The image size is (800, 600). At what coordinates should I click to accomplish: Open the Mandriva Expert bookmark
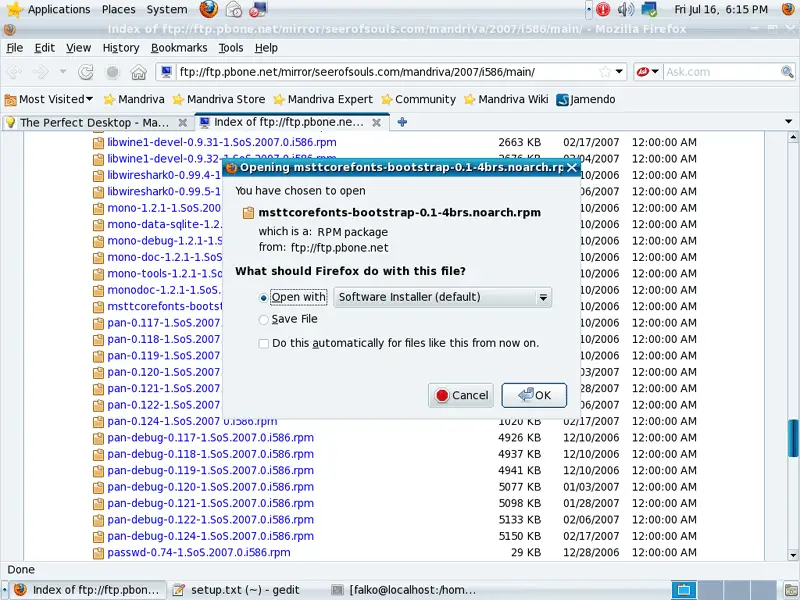323,99
